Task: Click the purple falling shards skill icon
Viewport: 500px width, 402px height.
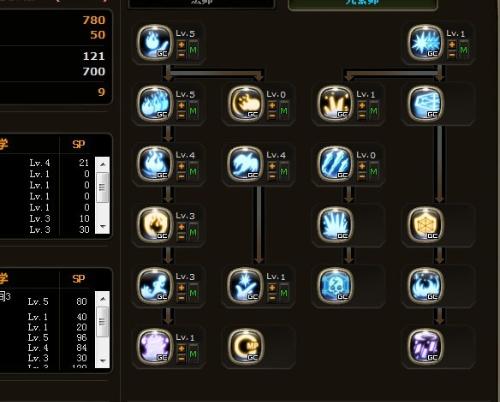Action: tap(425, 346)
